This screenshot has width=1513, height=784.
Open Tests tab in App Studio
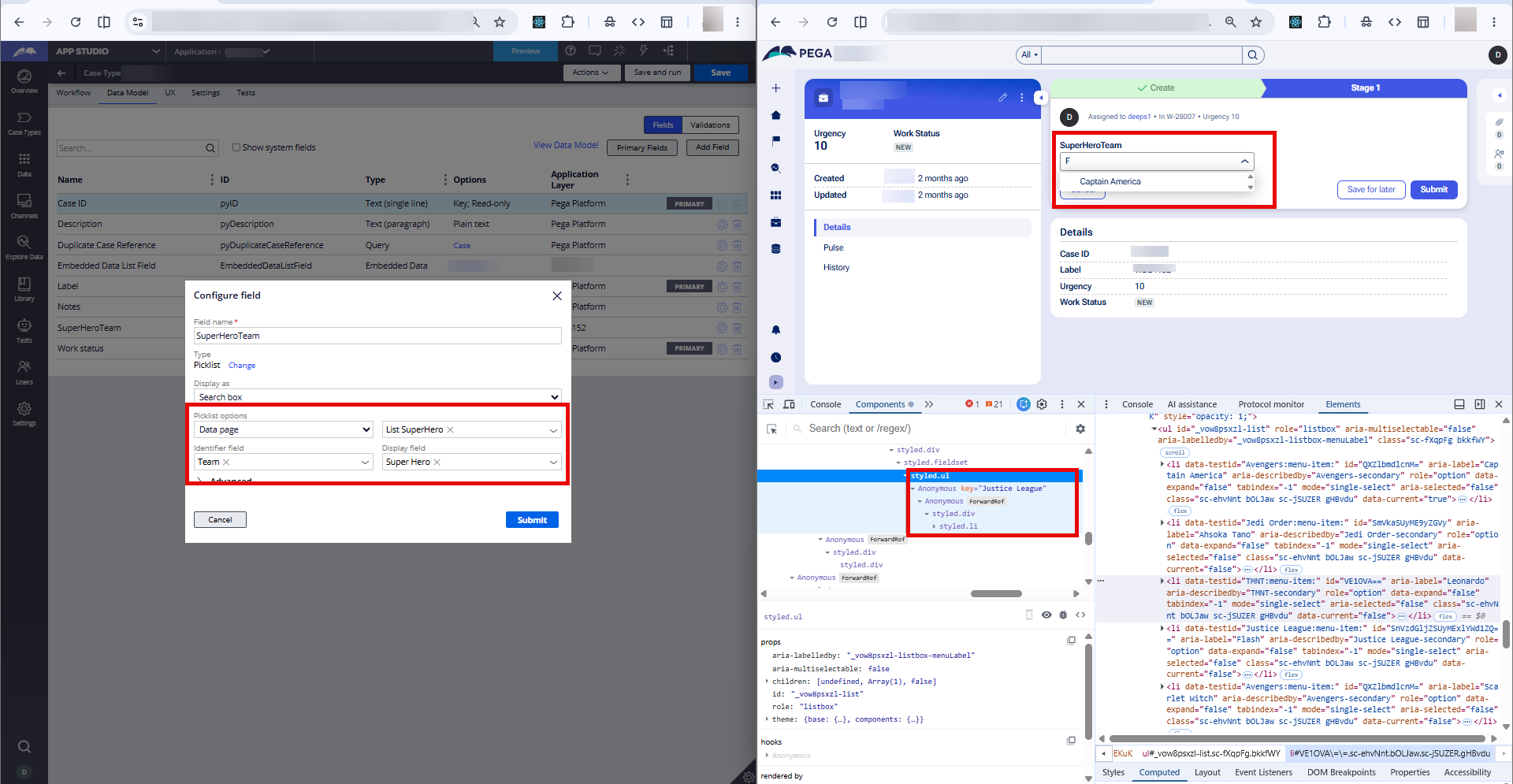tap(246, 93)
